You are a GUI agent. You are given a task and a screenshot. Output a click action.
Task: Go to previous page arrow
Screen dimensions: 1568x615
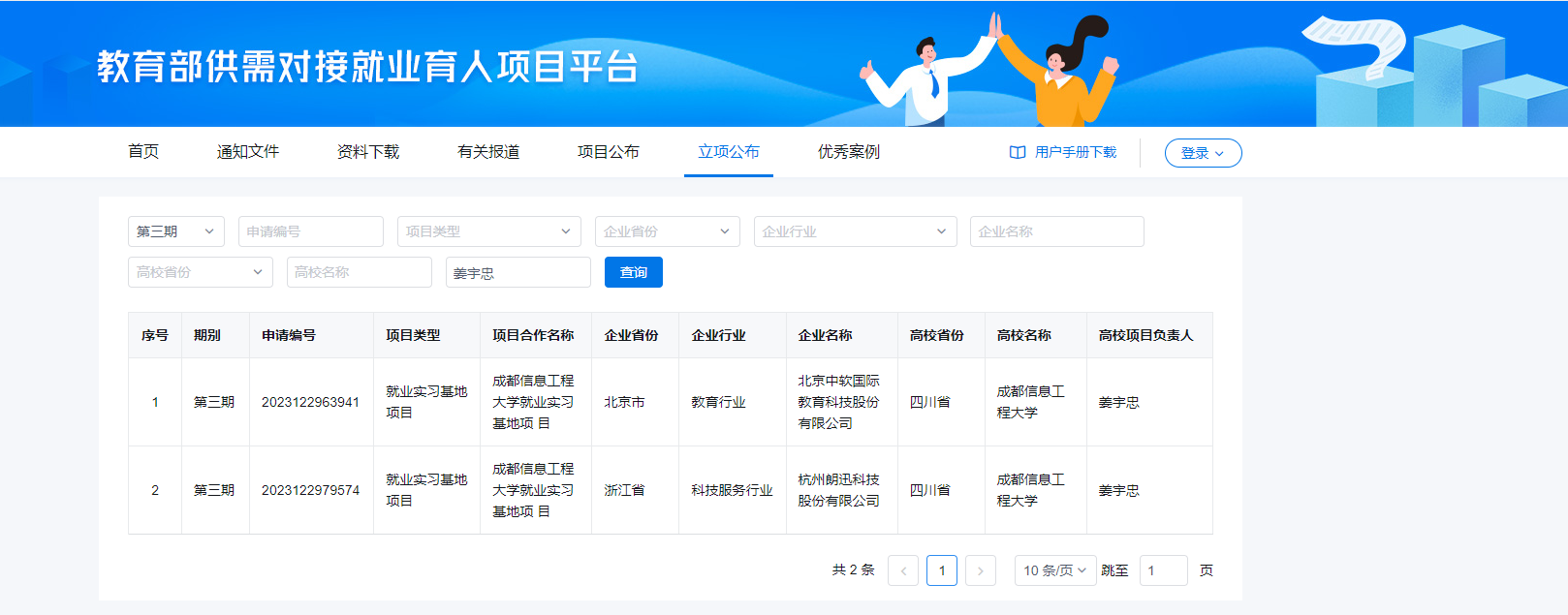pos(903,570)
